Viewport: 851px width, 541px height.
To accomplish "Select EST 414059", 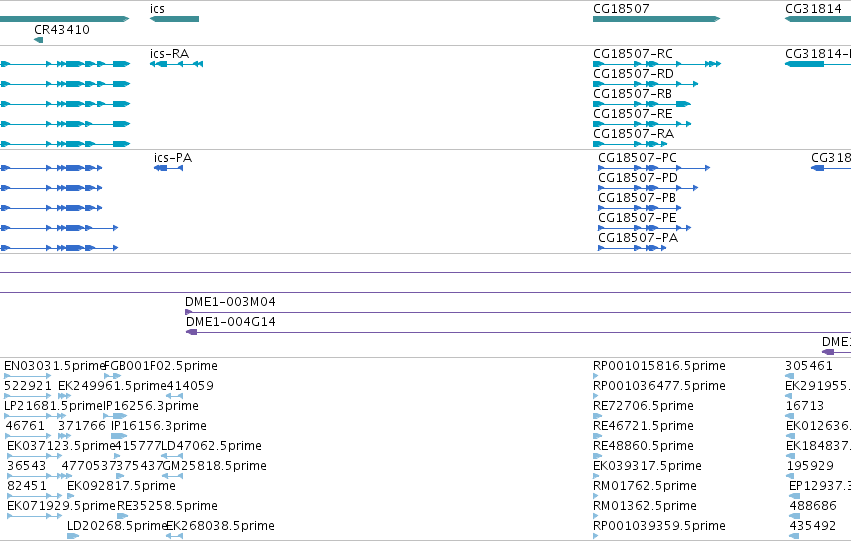I will [190, 386].
